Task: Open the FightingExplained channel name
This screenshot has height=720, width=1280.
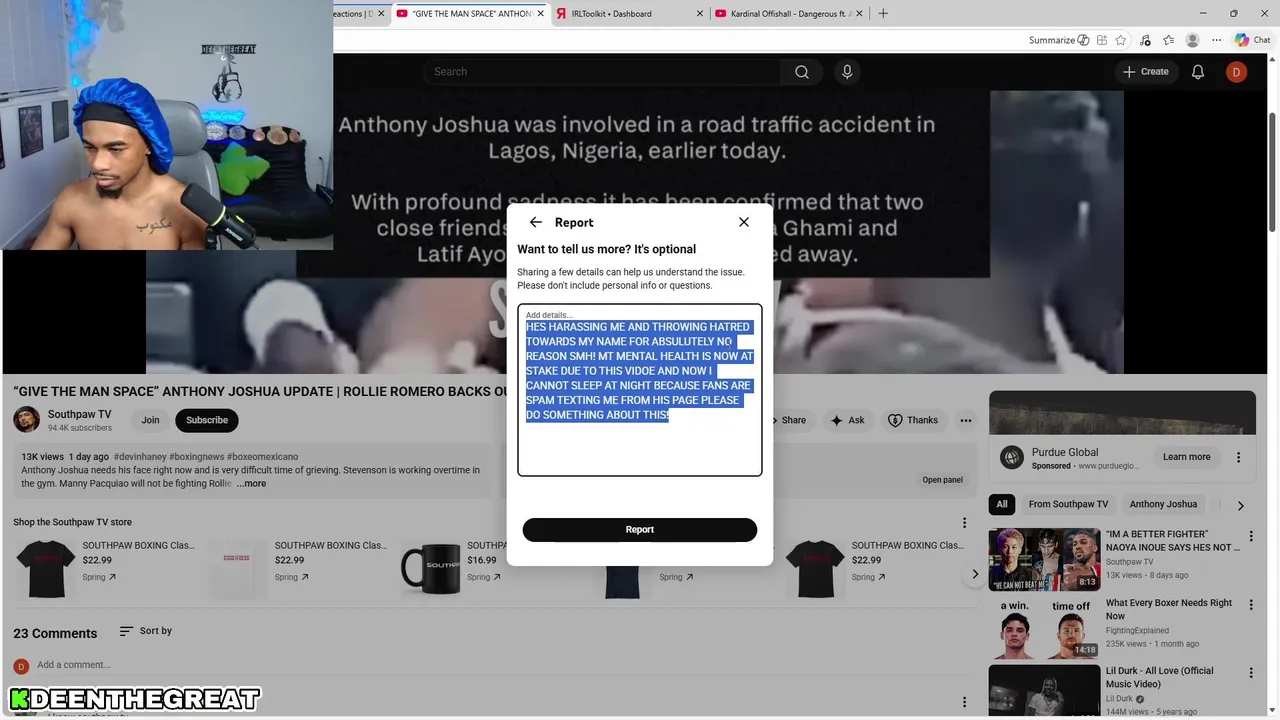Action: [x=1137, y=631]
